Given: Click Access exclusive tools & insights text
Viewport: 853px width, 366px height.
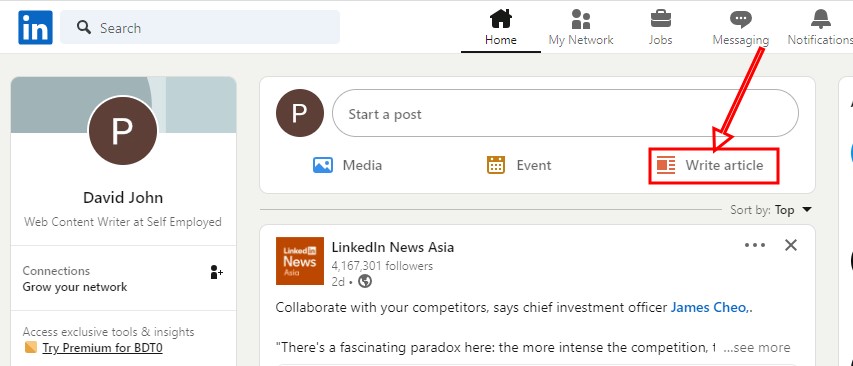Looking at the screenshot, I should (x=109, y=332).
